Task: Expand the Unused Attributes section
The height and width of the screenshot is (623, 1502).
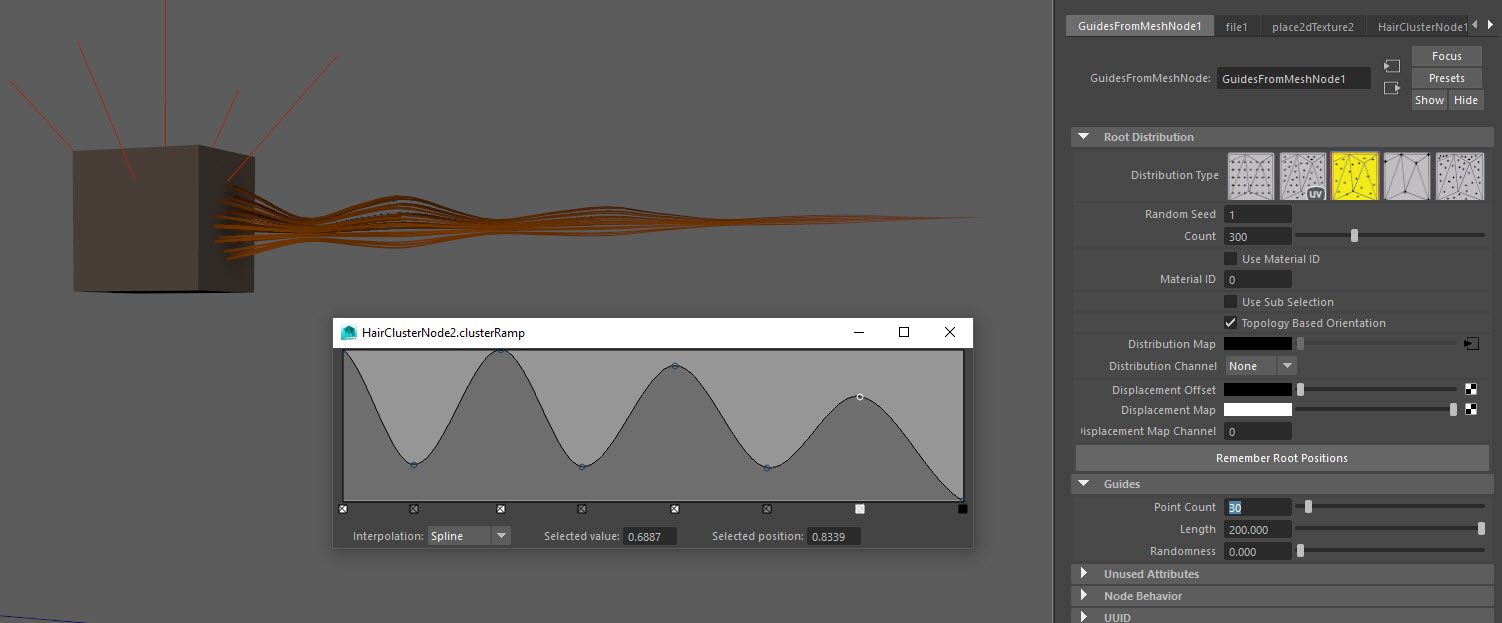Action: (1084, 574)
